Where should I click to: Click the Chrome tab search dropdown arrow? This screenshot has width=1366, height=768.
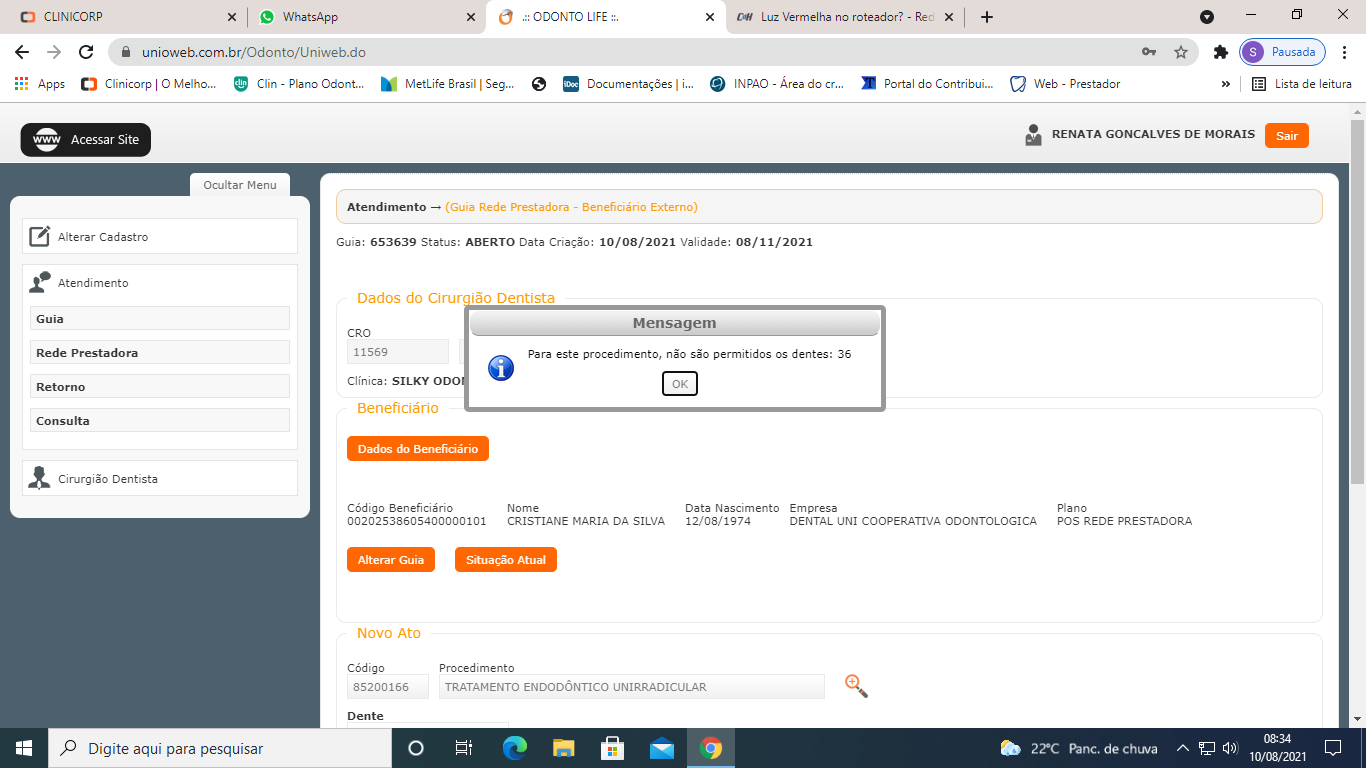(1207, 17)
